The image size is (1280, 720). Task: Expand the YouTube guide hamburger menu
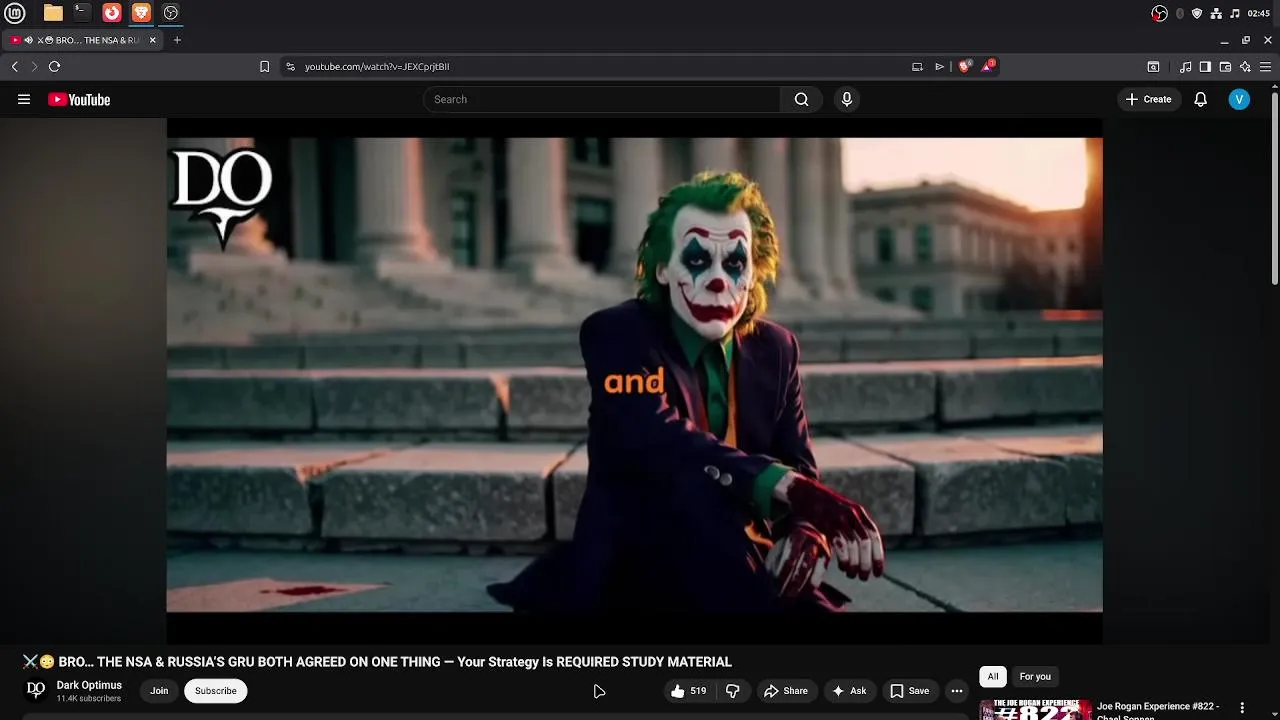point(24,99)
